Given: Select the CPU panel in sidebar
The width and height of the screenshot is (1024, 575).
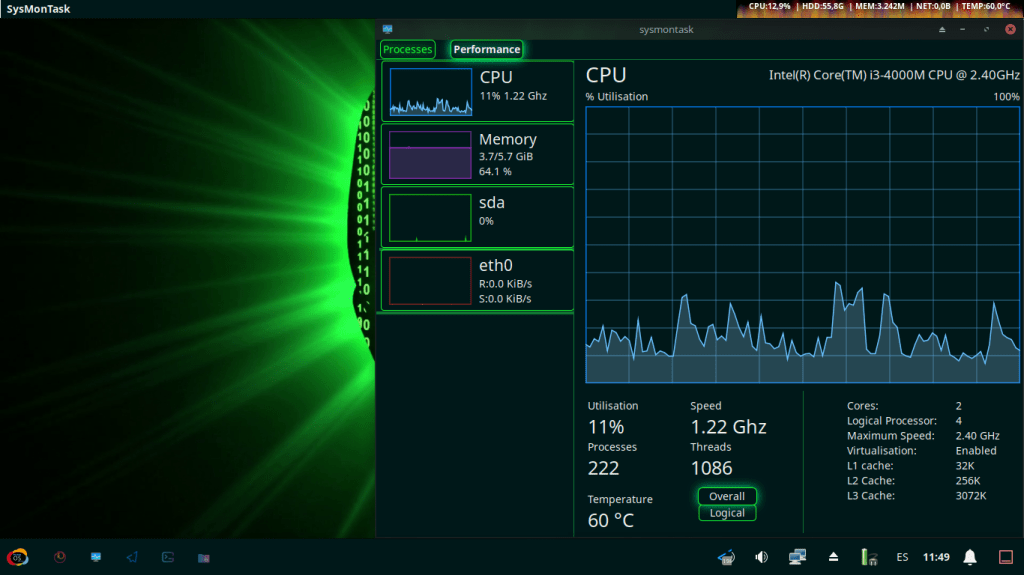Looking at the screenshot, I should (477, 90).
